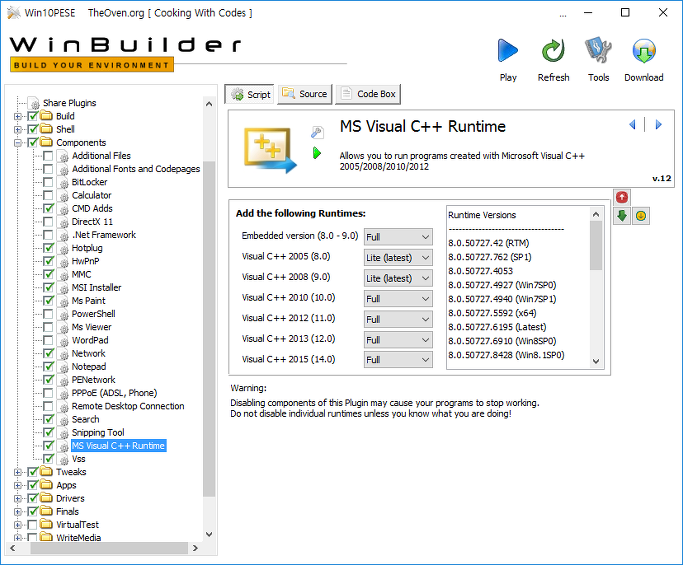The image size is (683, 565).
Task: Open the Visual C++ 2008 dropdown
Action: 398,278
